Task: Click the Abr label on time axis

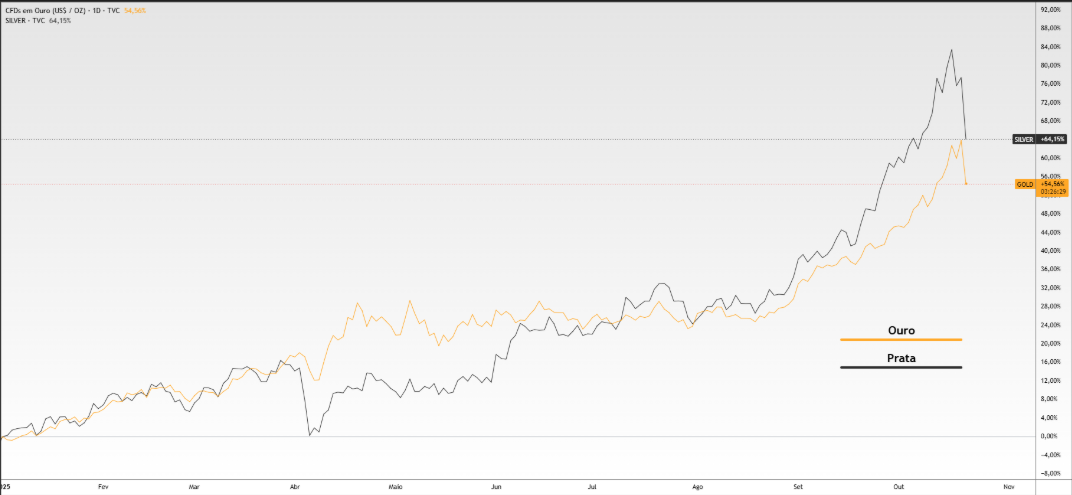Action: 296,486
